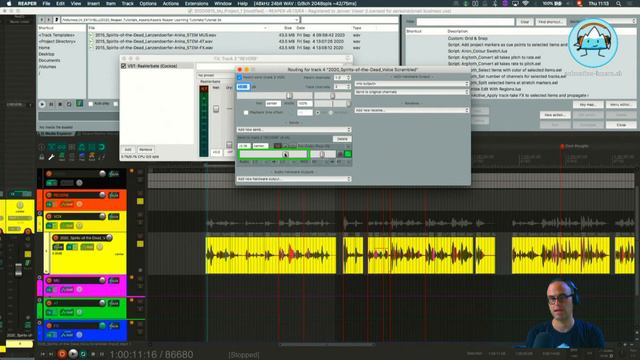
Task: Click the Filter input in Actions window
Action: [465, 22]
